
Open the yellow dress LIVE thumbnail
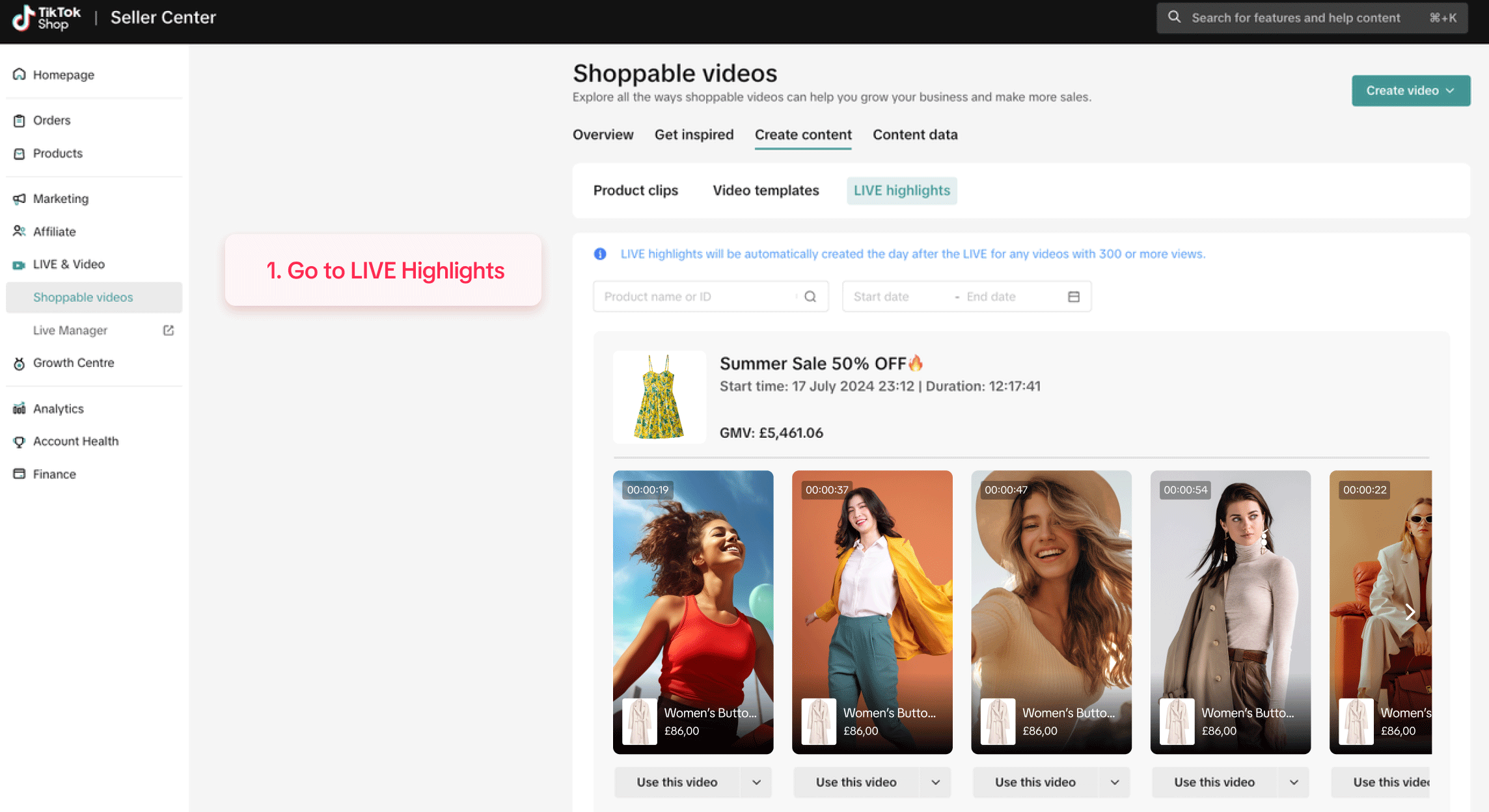click(x=659, y=398)
